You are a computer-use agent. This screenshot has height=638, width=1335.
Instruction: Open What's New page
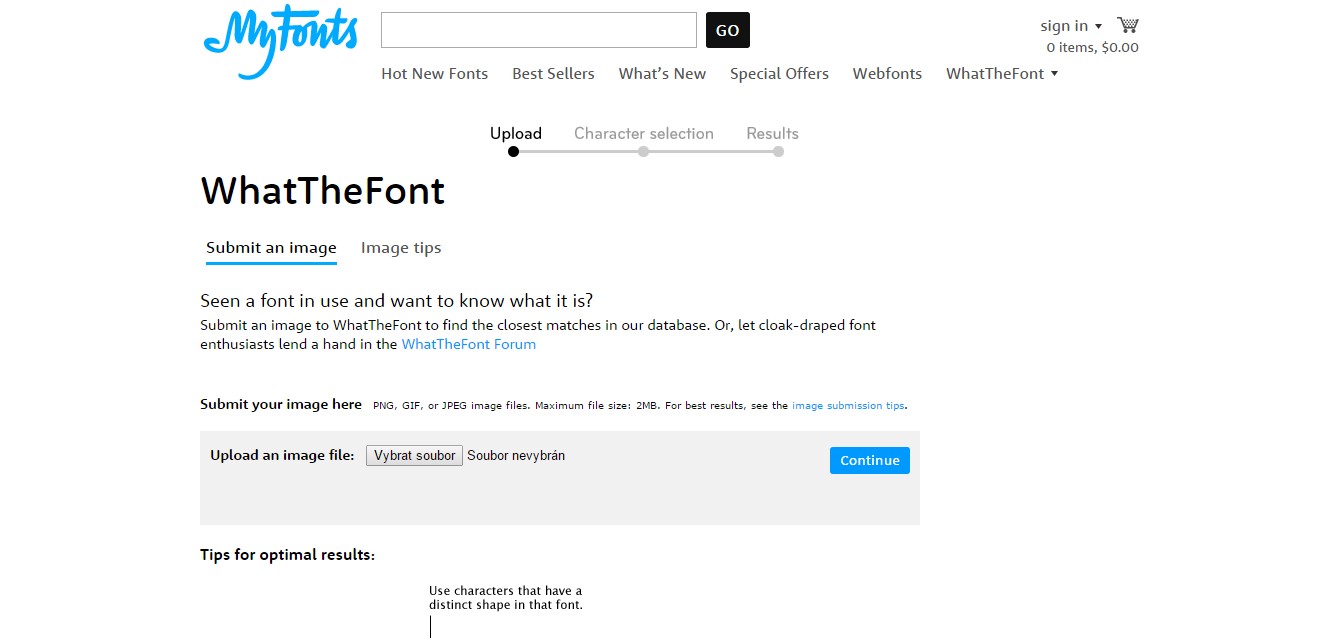(662, 74)
